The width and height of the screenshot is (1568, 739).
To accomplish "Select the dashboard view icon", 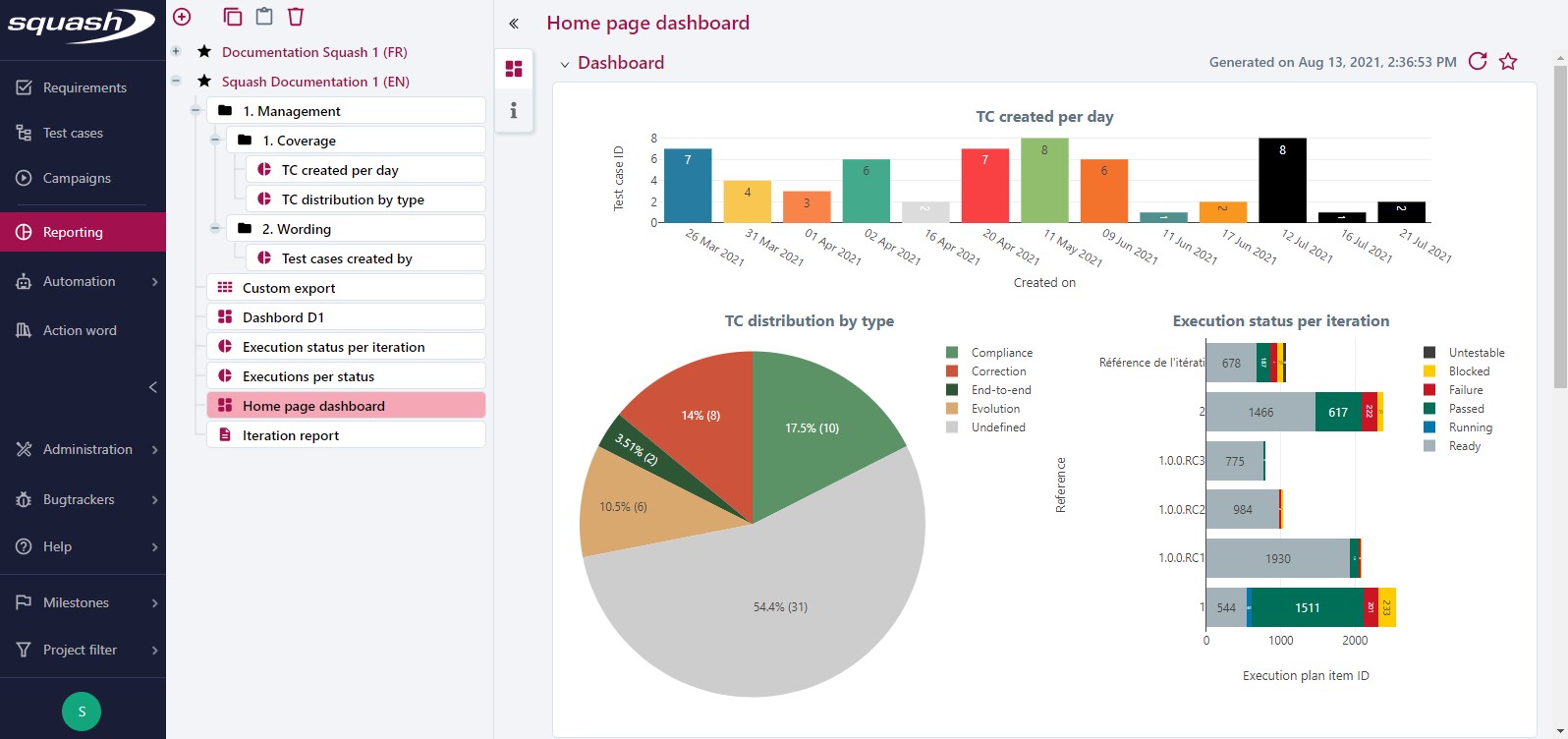I will pos(513,69).
